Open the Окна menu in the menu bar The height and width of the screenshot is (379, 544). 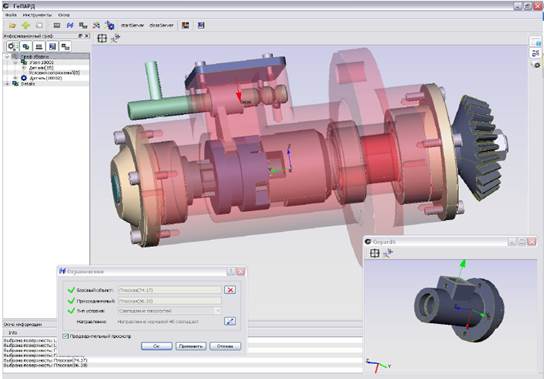[x=63, y=15]
